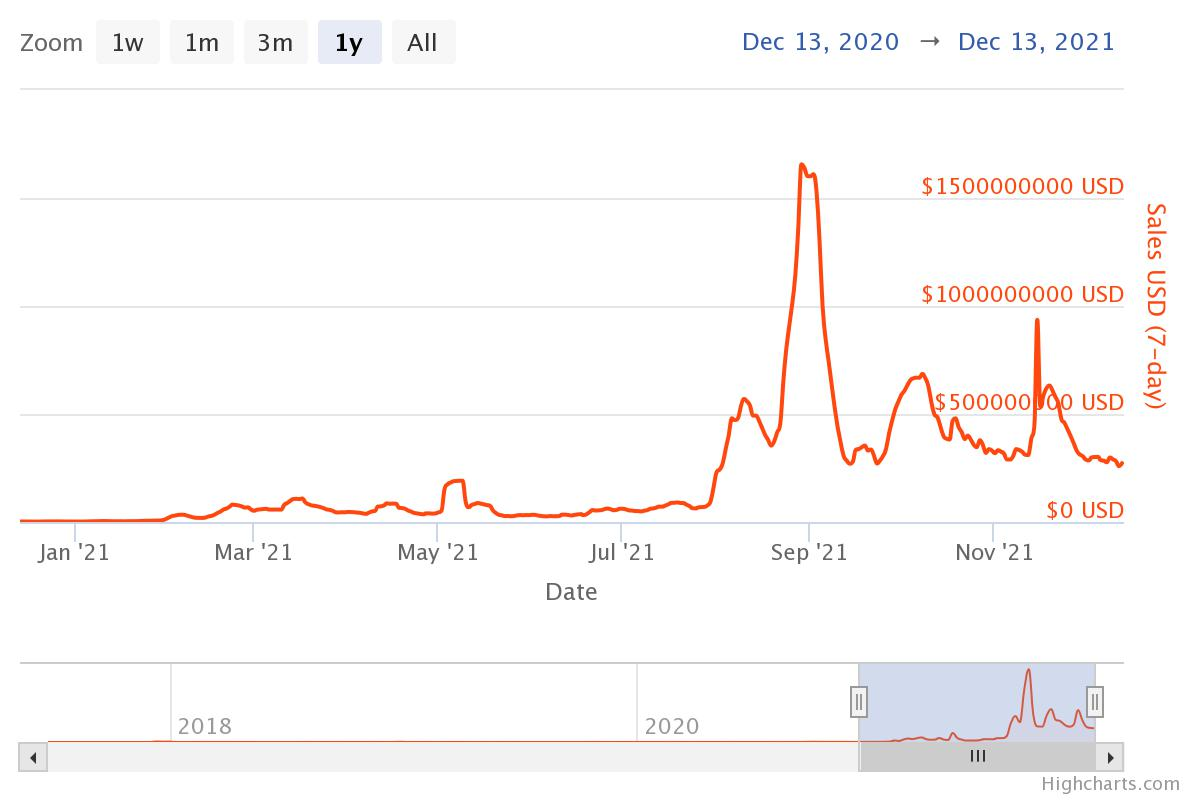Click the empty scrollbar track under 2018
This screenshot has width=1200, height=800.
point(205,757)
